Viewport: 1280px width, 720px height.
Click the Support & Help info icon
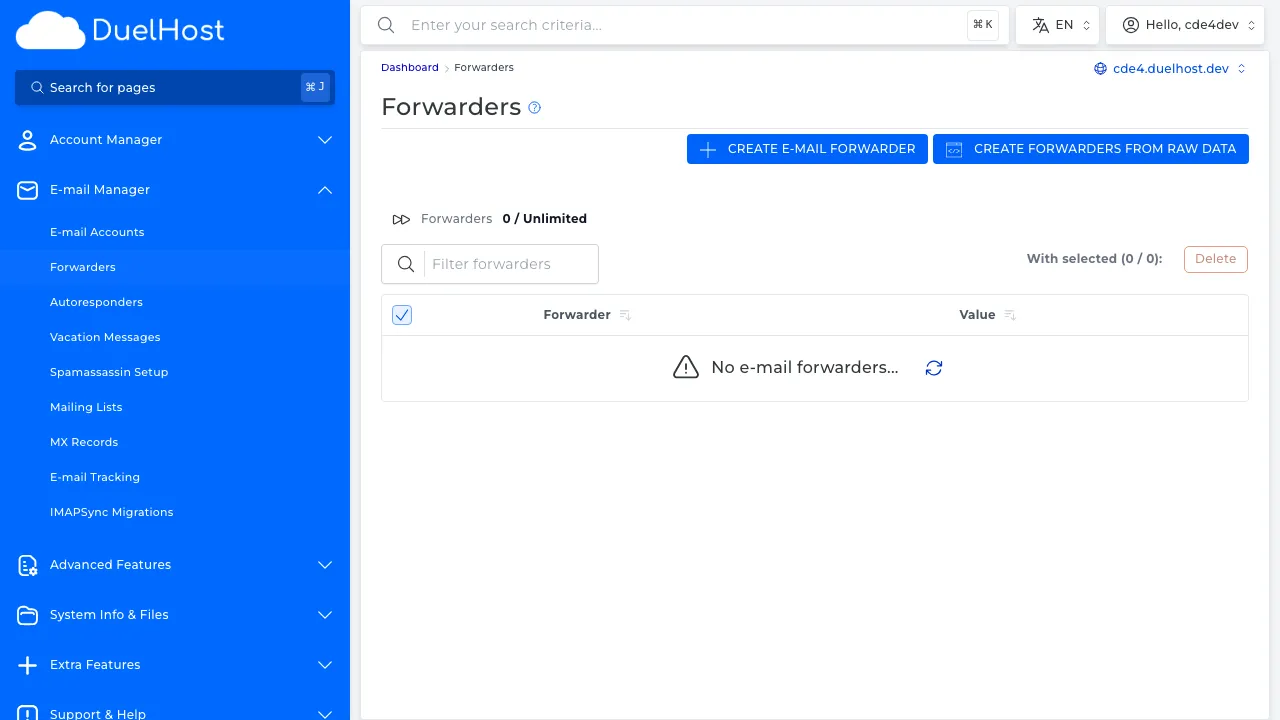point(27,712)
